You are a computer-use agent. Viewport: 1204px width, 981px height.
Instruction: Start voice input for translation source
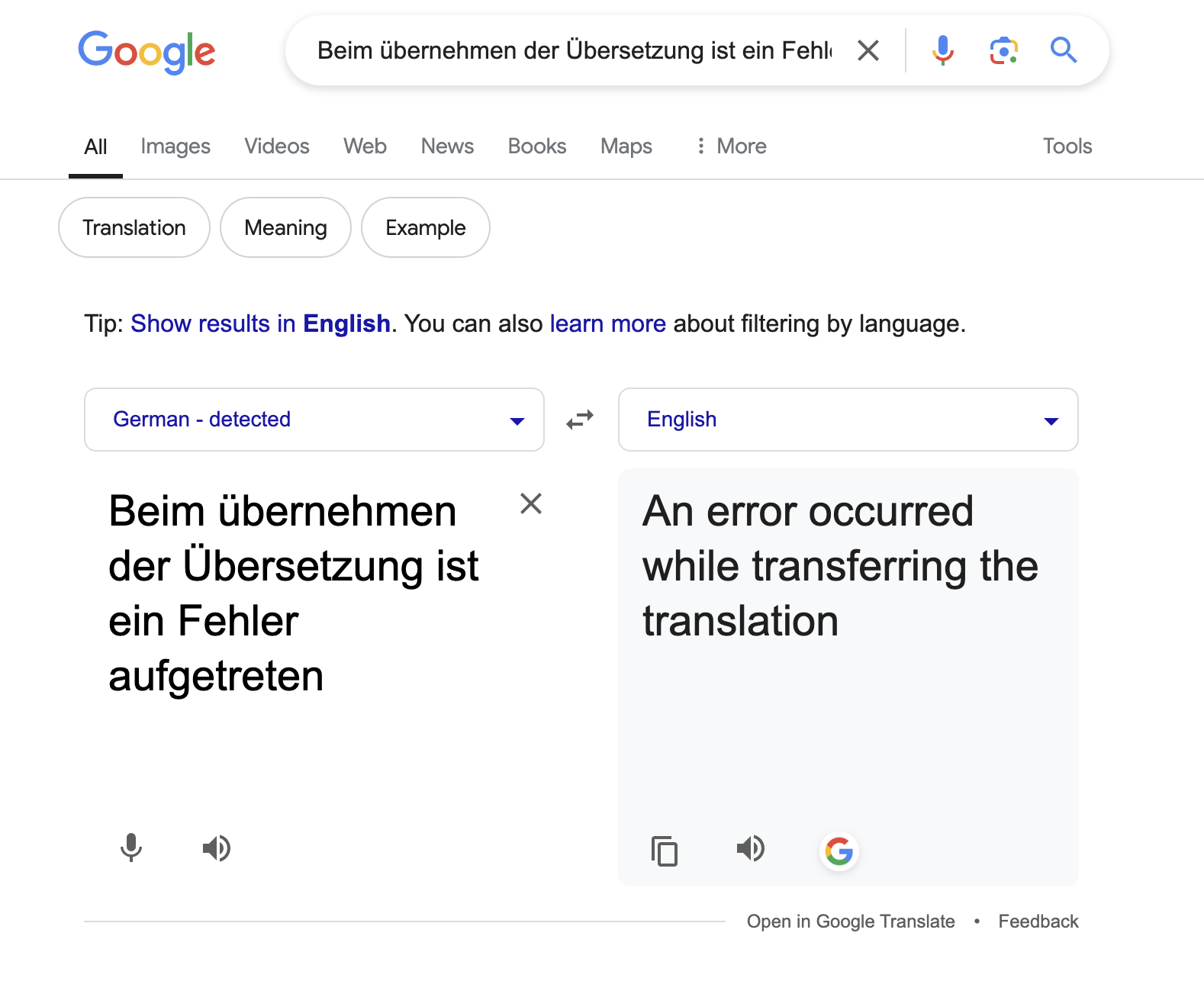[131, 848]
